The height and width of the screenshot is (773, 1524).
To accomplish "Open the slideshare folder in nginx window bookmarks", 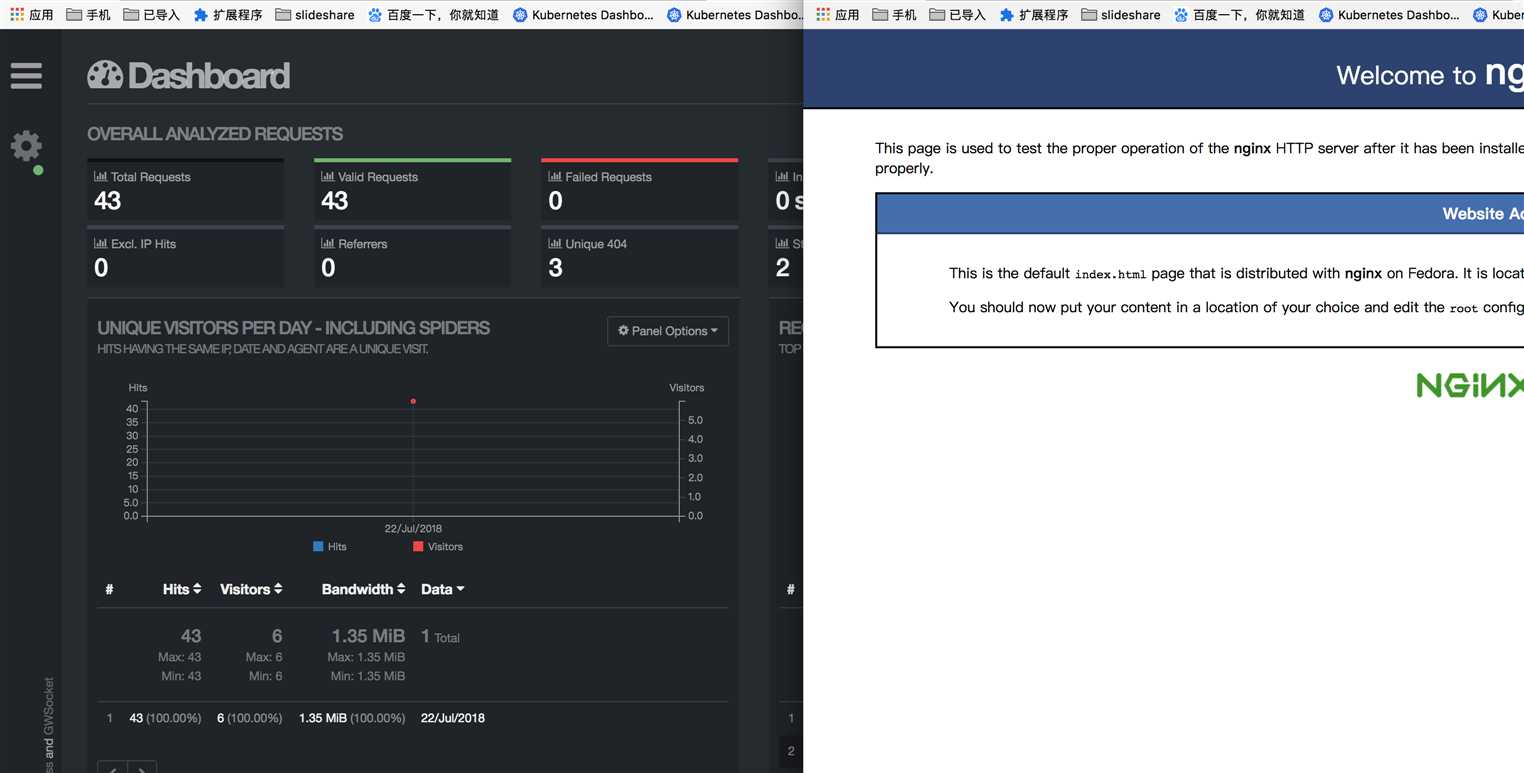I will [1120, 15].
